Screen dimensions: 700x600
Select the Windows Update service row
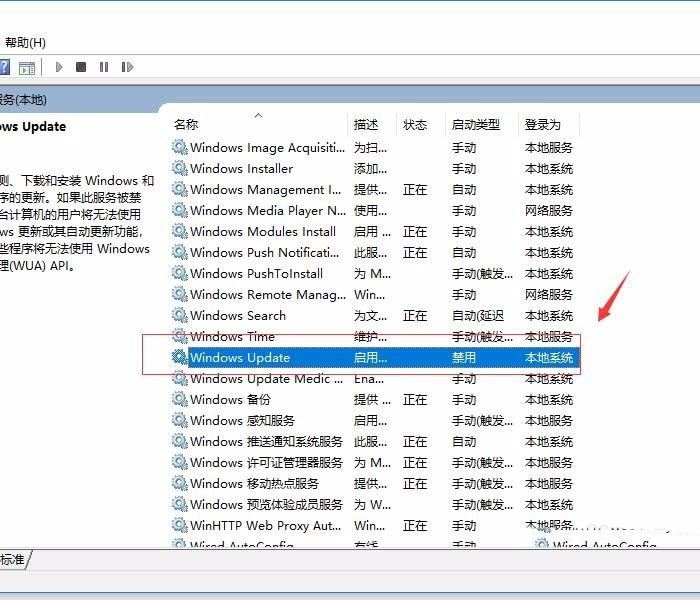tap(240, 357)
